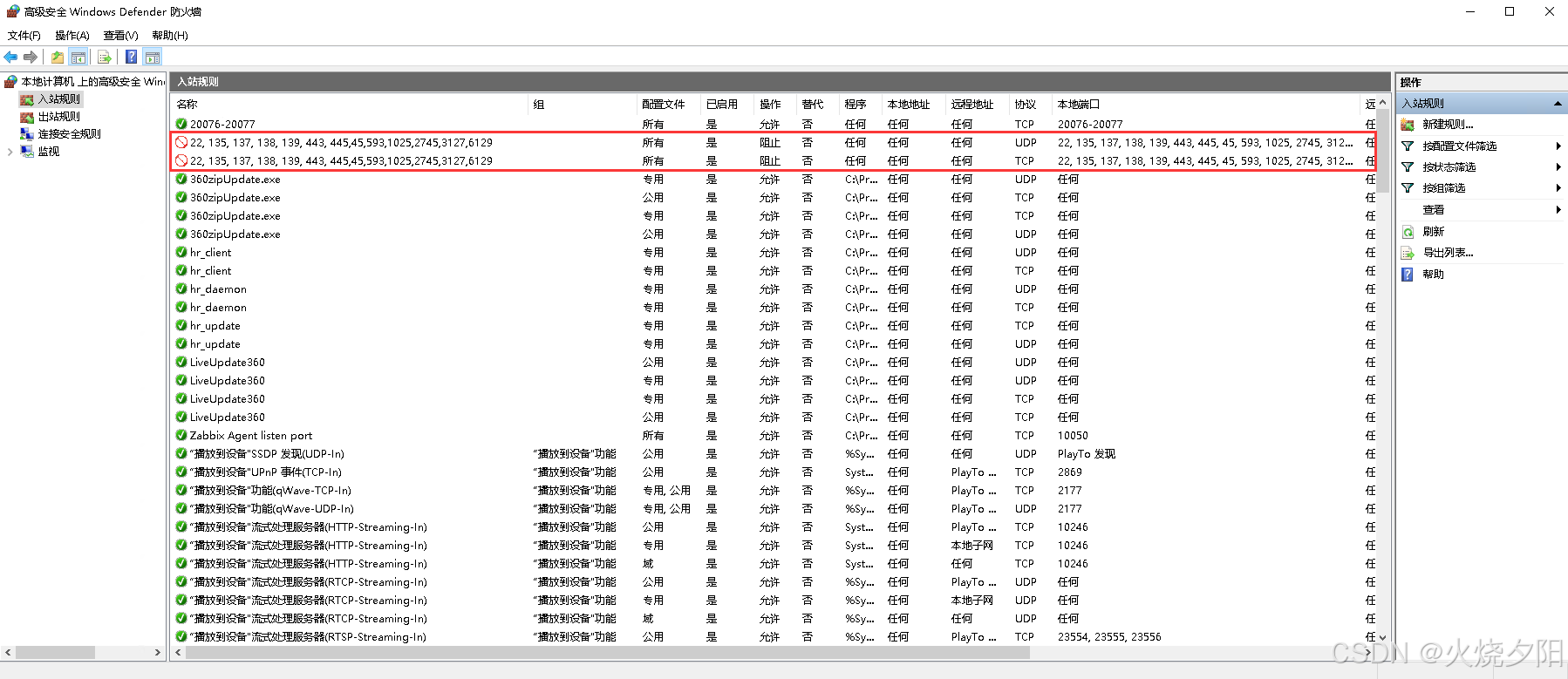1568x679 pixels.
Task: Click the Export List toolbar icon
Action: (x=105, y=58)
